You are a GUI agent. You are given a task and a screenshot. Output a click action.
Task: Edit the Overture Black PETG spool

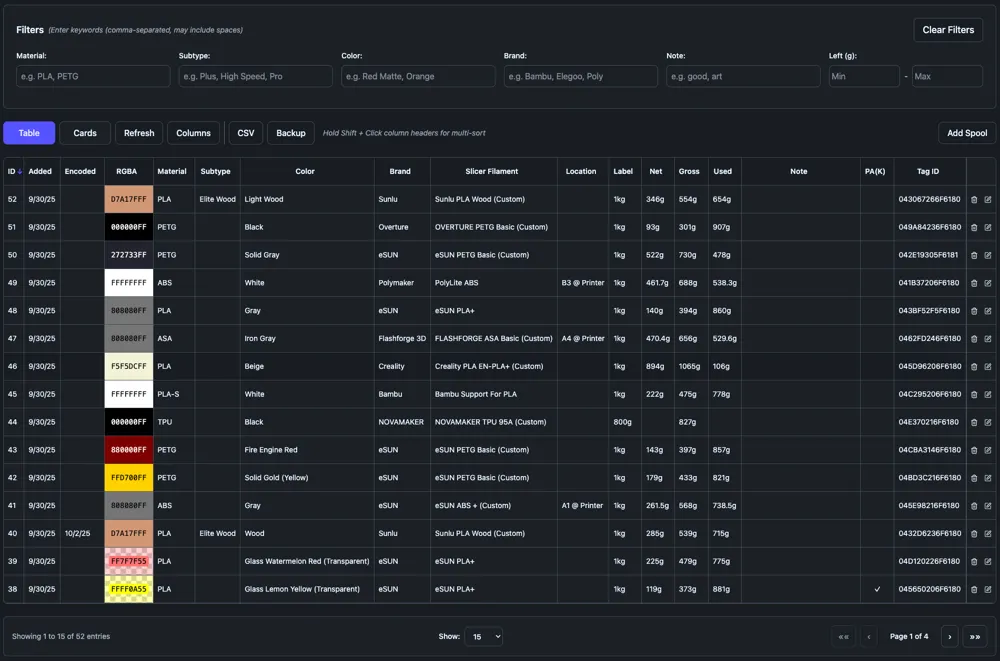click(988, 227)
